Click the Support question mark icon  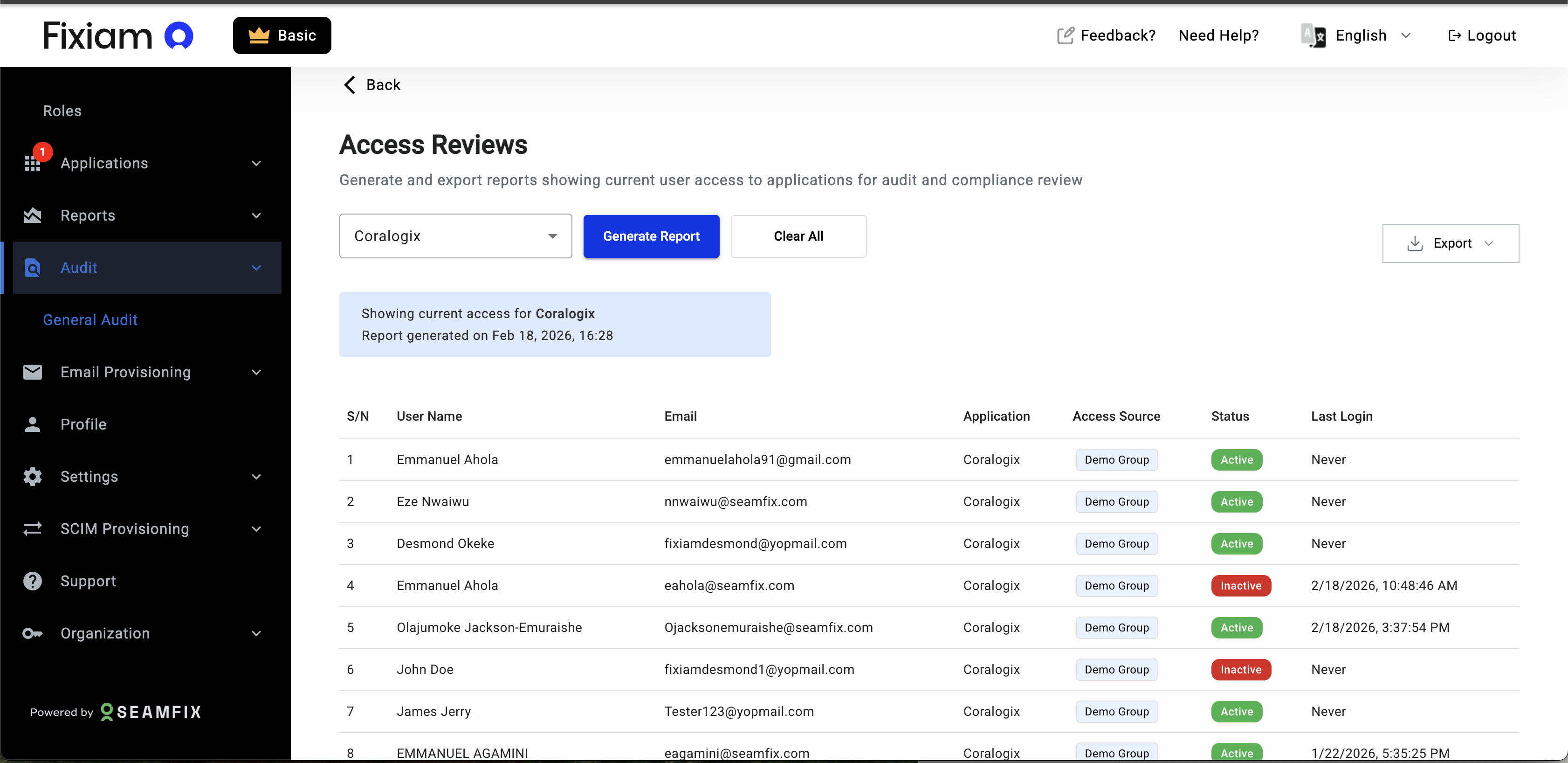[x=32, y=582]
